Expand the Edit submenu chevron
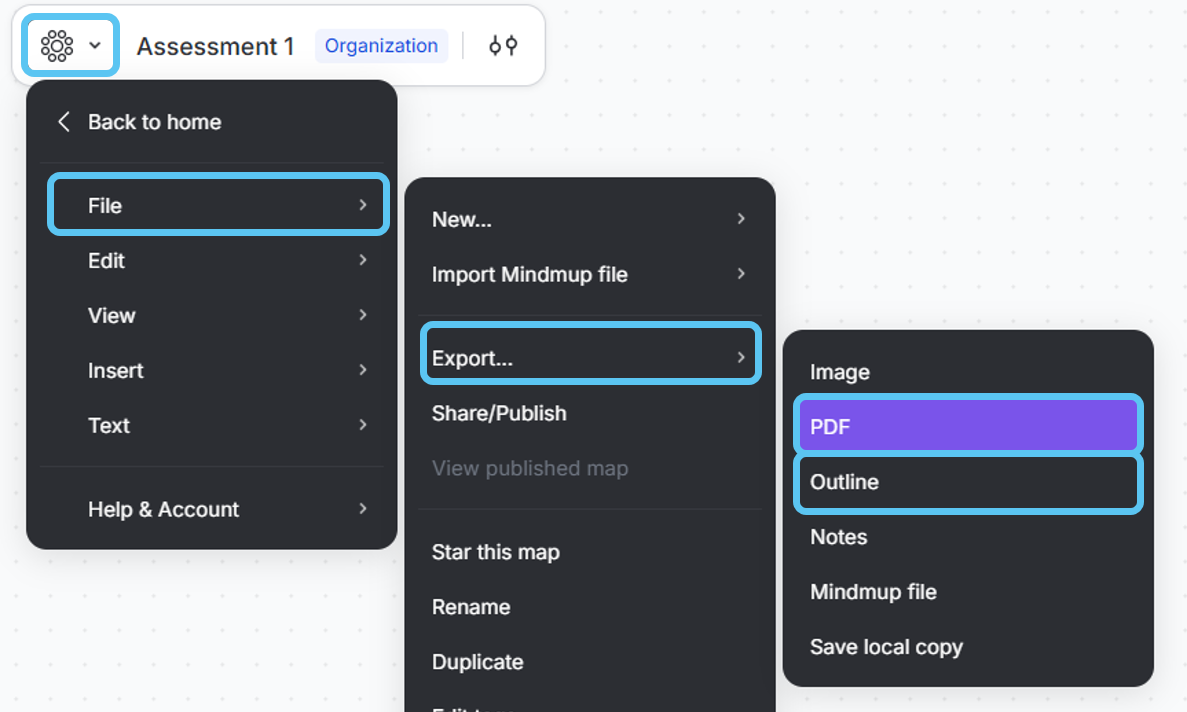Screen dimensions: 1187x712 (x=363, y=260)
